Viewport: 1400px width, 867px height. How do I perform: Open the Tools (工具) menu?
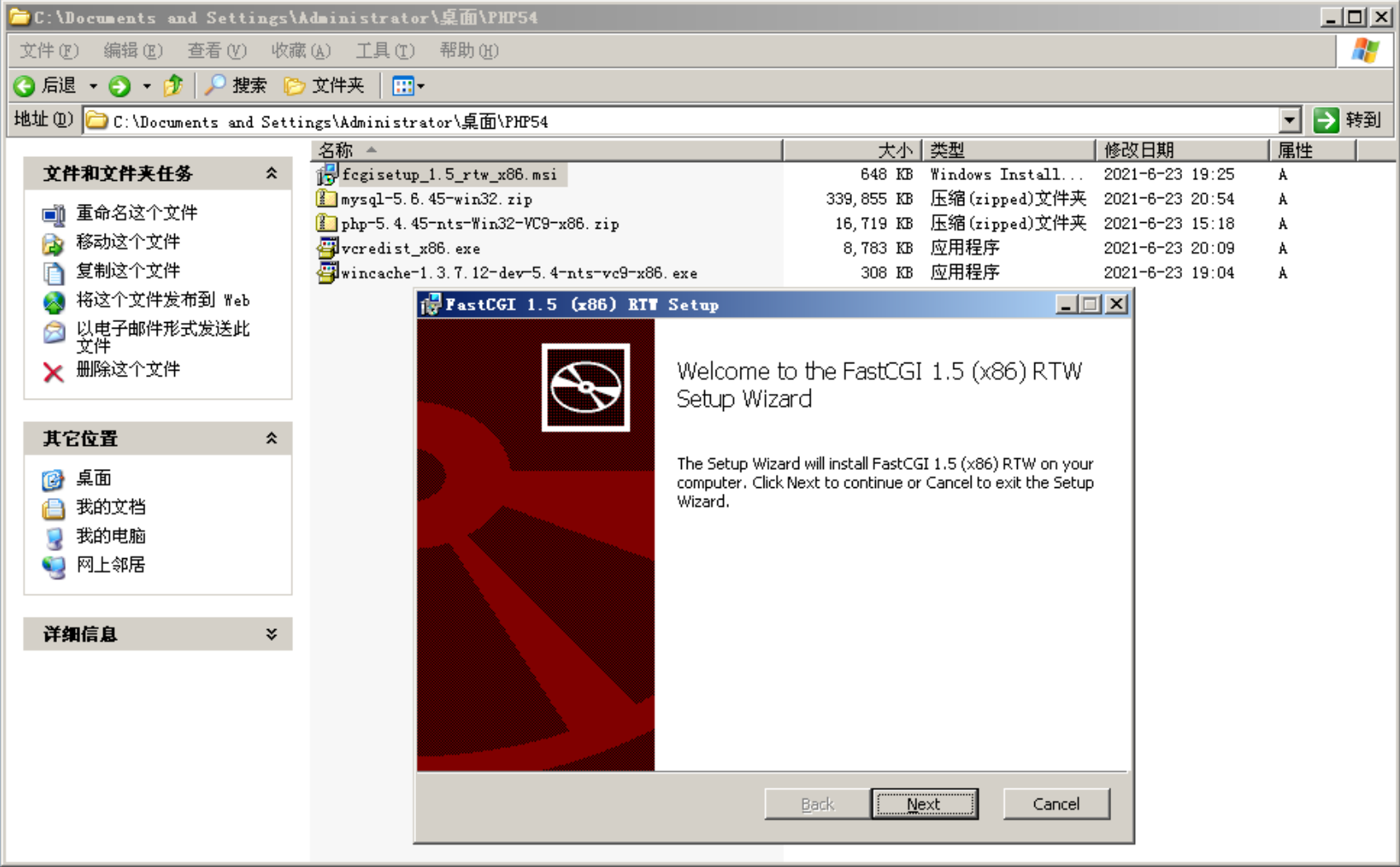(385, 50)
